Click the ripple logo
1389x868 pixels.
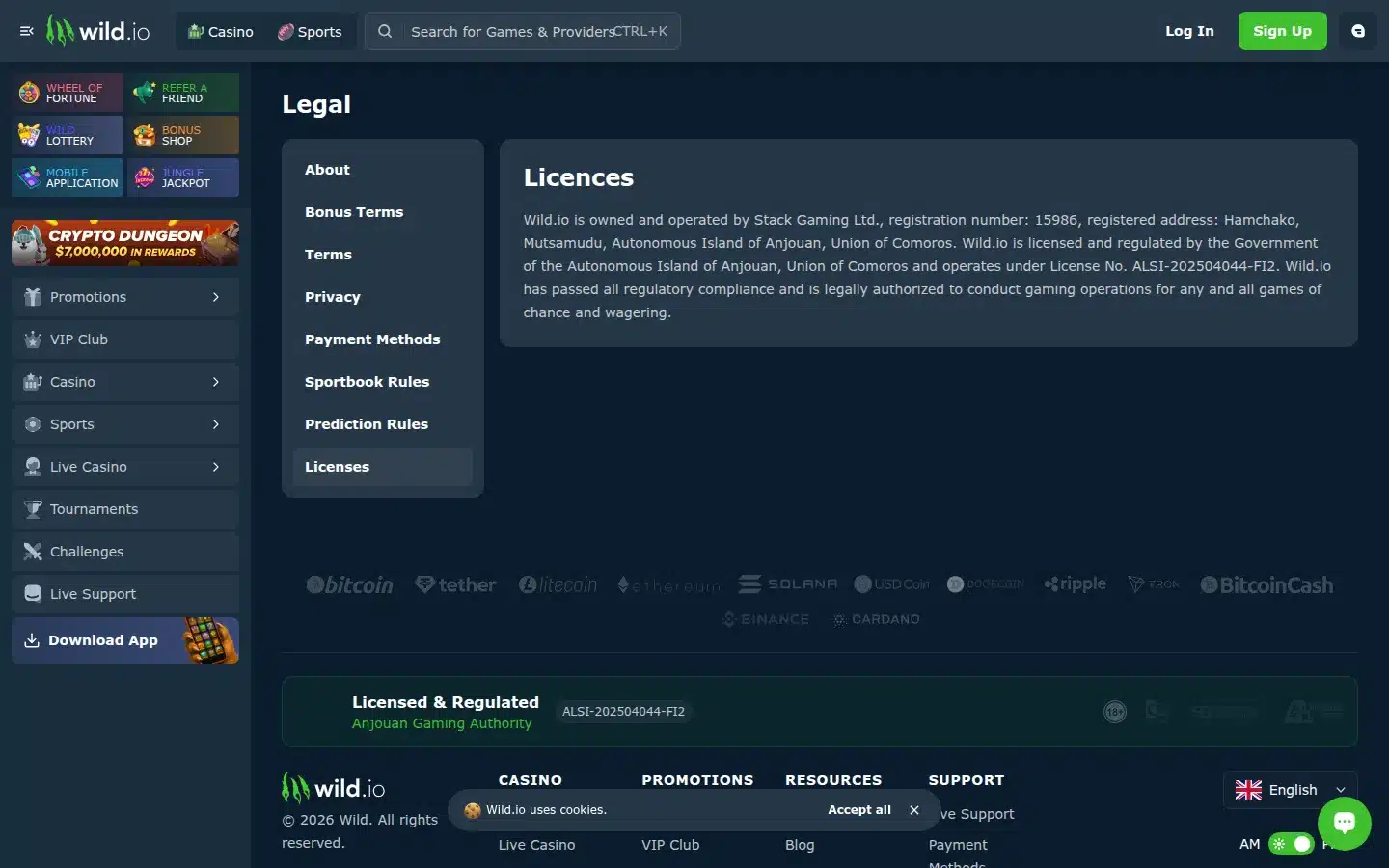click(x=1075, y=584)
